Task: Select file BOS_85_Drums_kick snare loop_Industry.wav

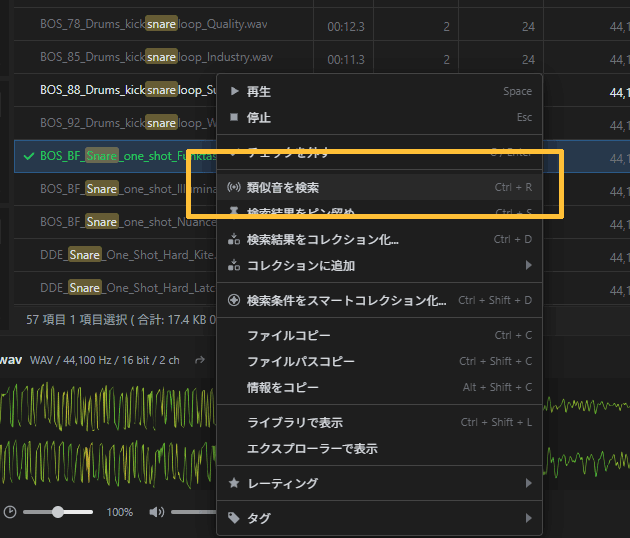Action: click(x=156, y=57)
